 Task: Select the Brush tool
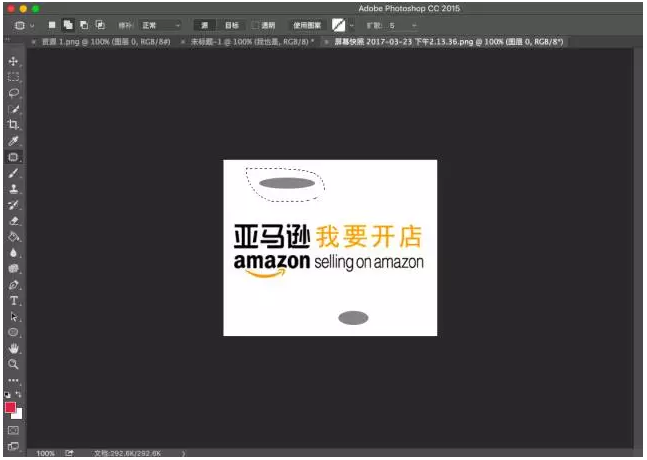point(13,173)
